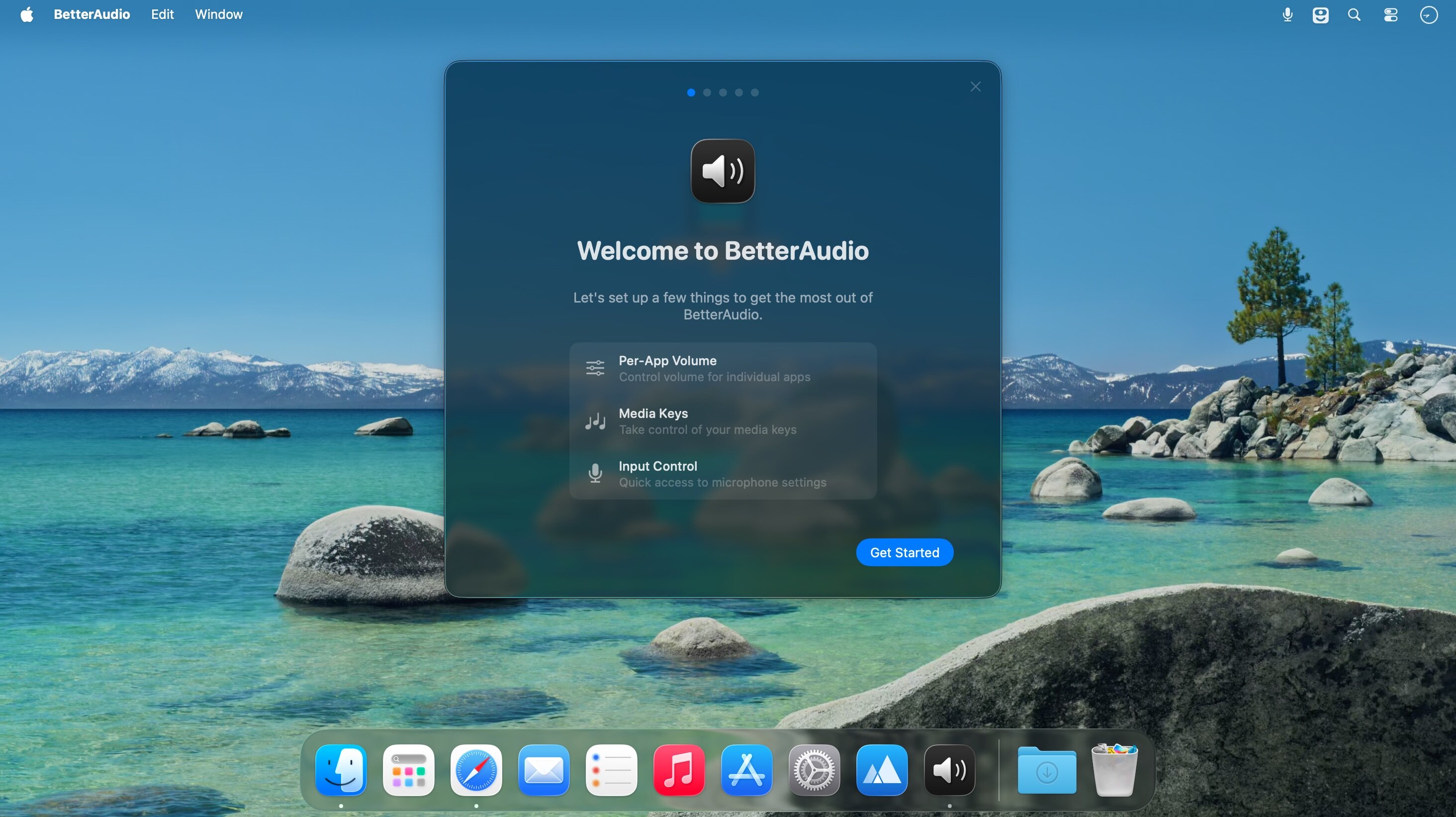1456x817 pixels.
Task: Click the "Let's set up a few things" subtitle
Action: (x=723, y=306)
